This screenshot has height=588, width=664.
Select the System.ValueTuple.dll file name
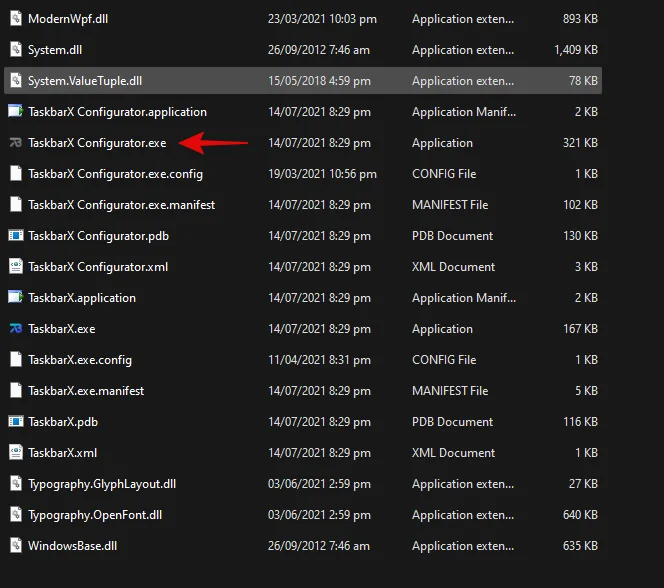(x=85, y=81)
